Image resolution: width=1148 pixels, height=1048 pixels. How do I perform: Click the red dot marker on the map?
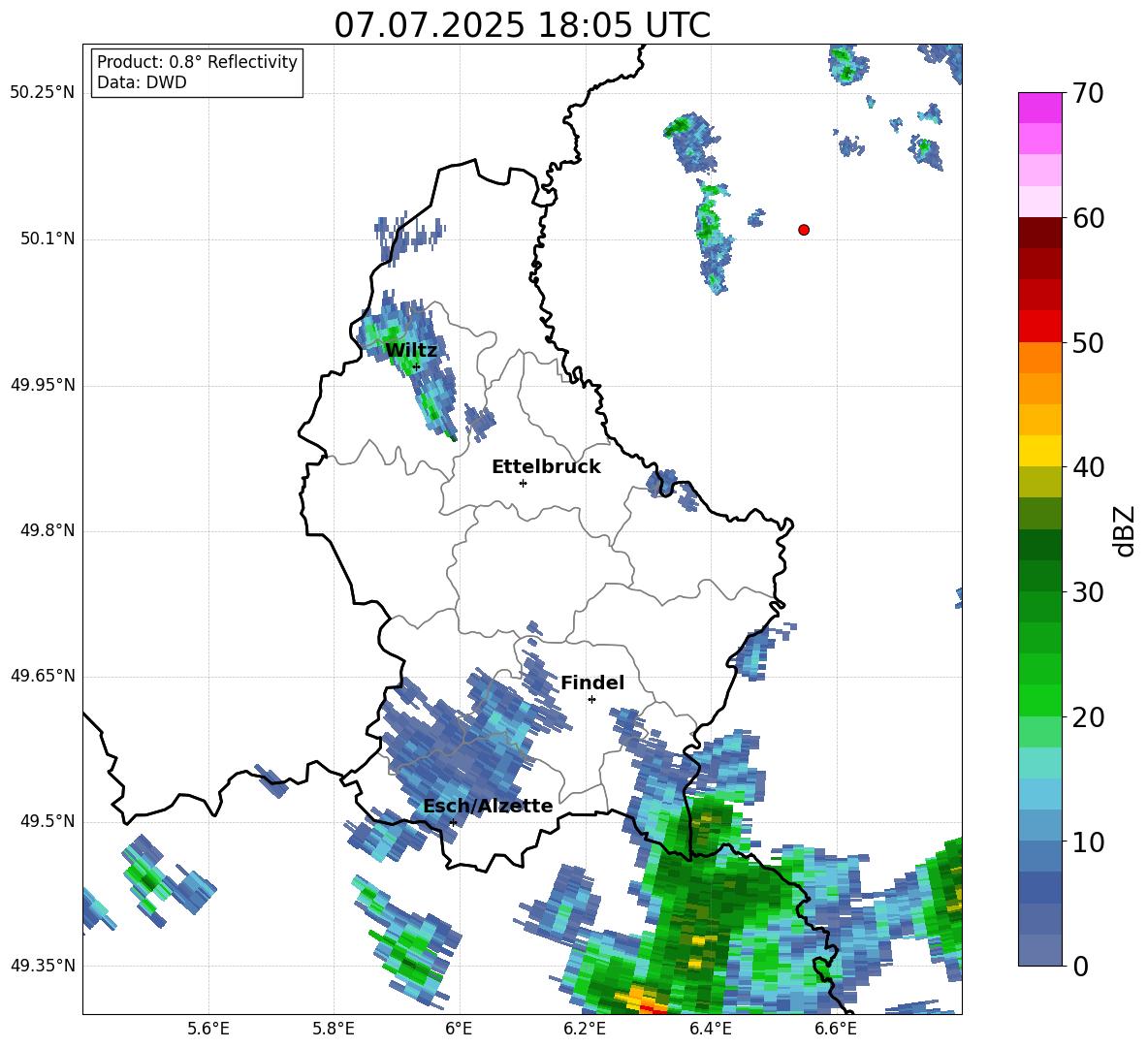[804, 230]
